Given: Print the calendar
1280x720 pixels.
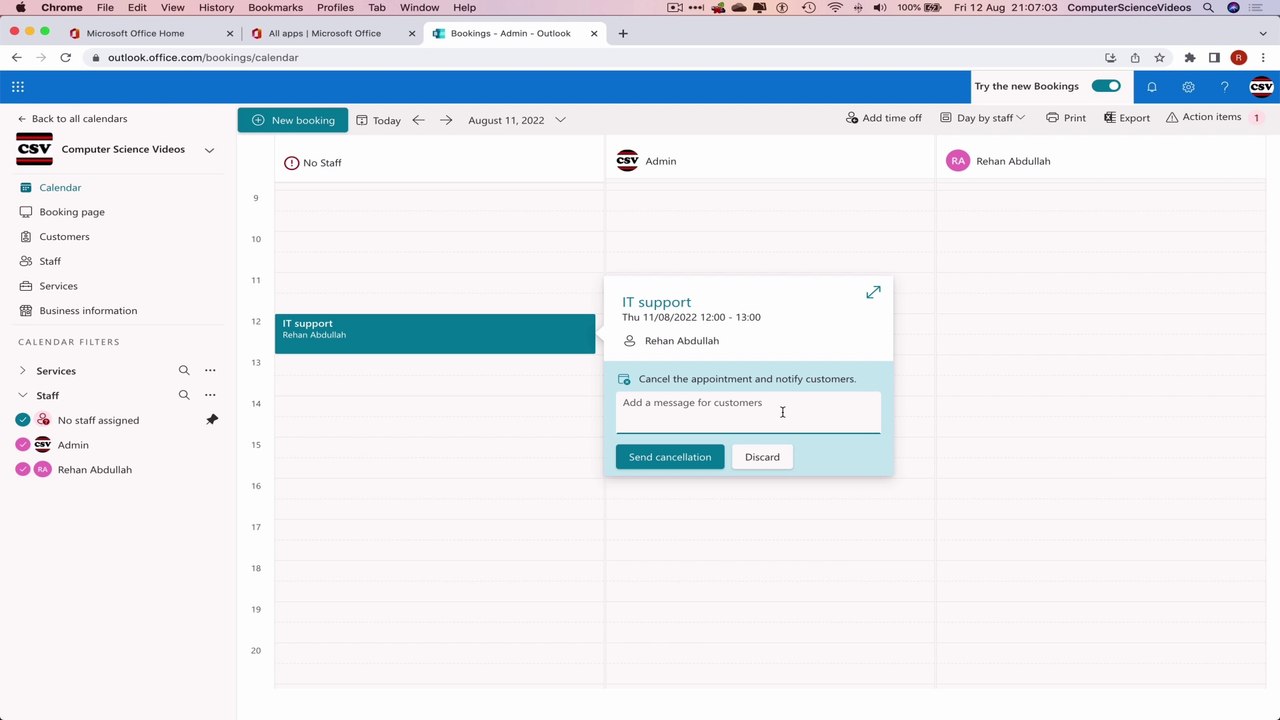Looking at the screenshot, I should (1066, 118).
